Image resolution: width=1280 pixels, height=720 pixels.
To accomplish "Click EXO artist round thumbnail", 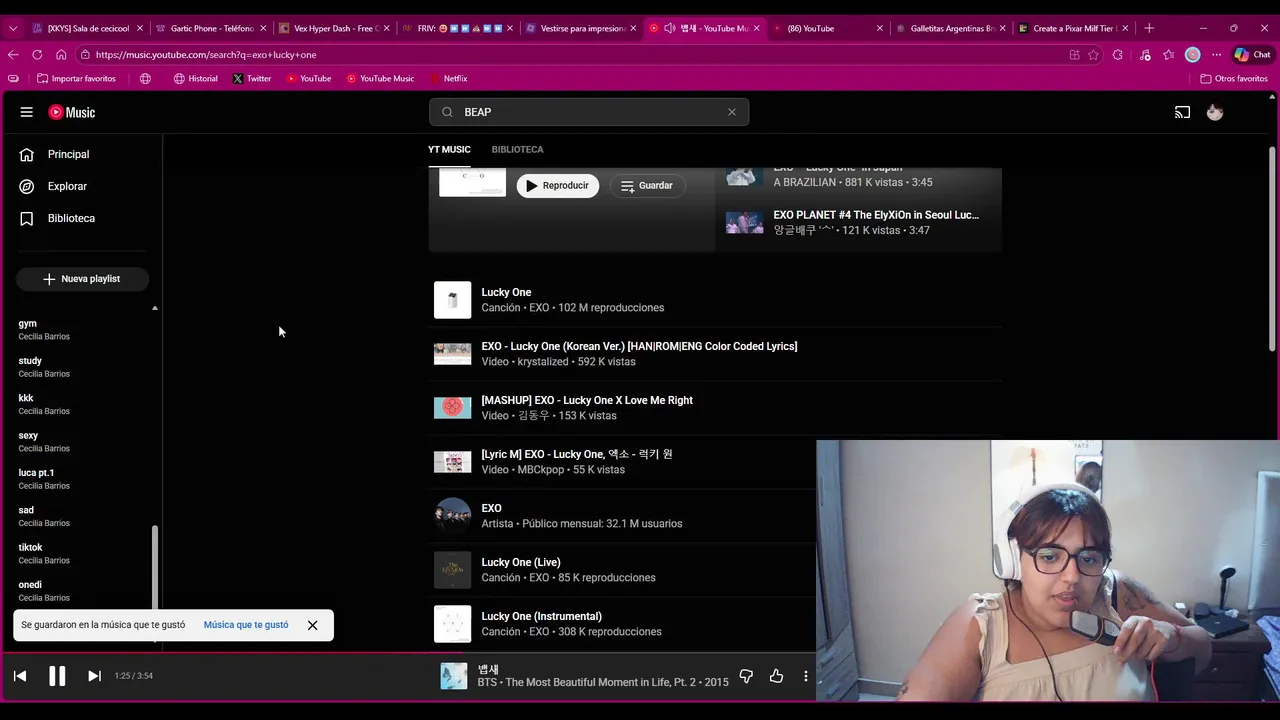I will click(x=452, y=516).
